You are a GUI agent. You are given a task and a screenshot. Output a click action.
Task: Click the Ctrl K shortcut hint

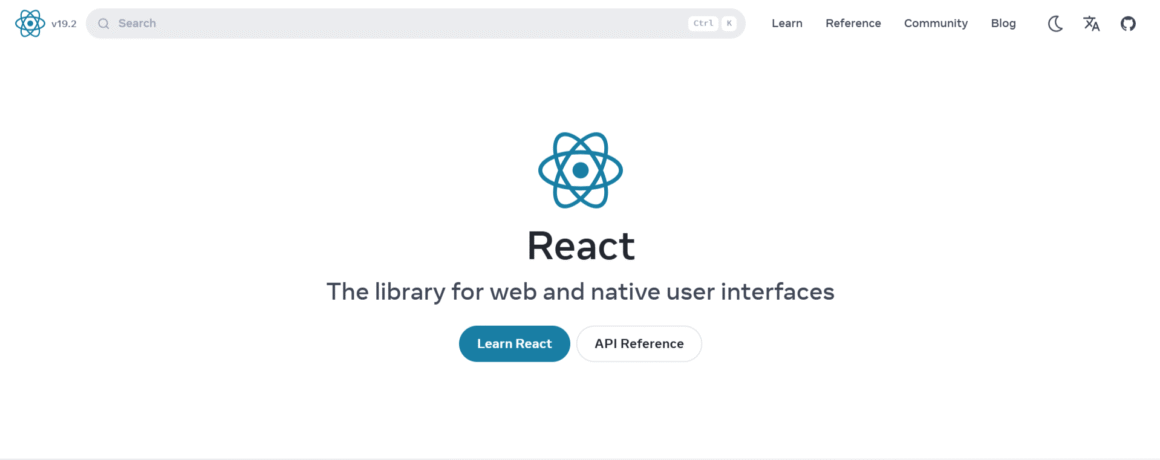712,24
